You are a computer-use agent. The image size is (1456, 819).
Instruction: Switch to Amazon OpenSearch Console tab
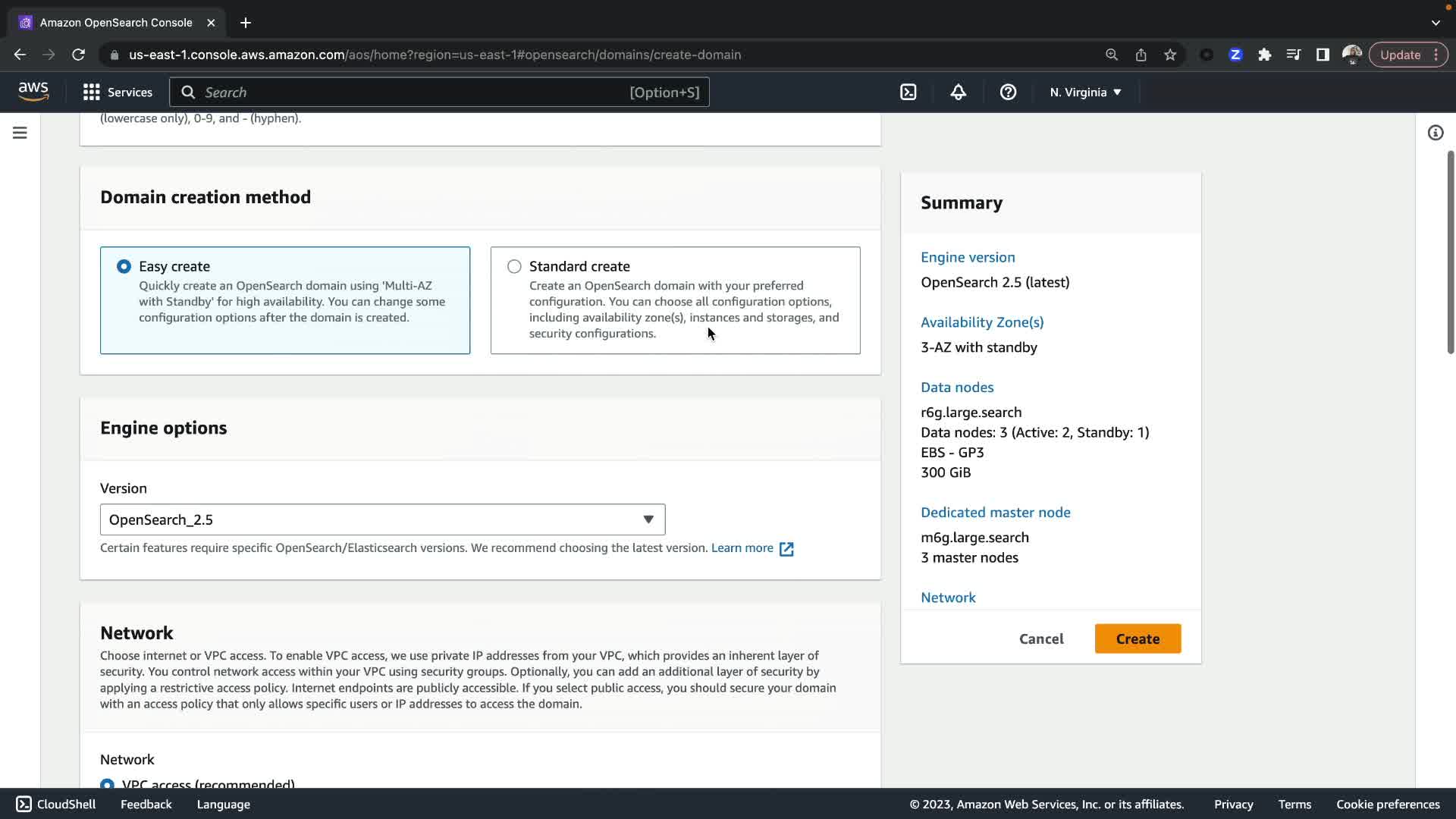tap(116, 23)
